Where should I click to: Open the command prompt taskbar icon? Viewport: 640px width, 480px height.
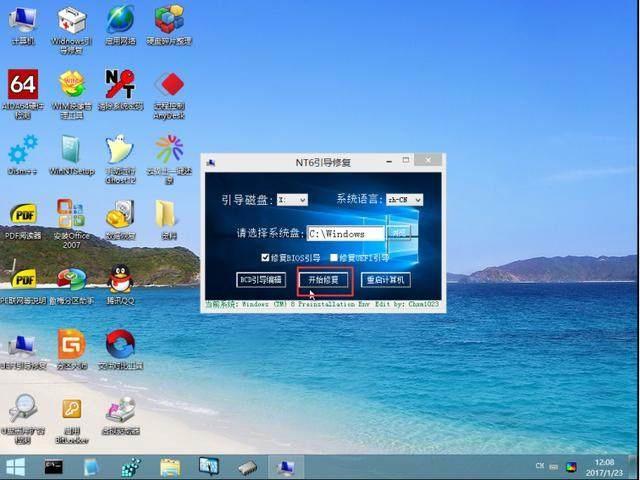click(x=53, y=467)
